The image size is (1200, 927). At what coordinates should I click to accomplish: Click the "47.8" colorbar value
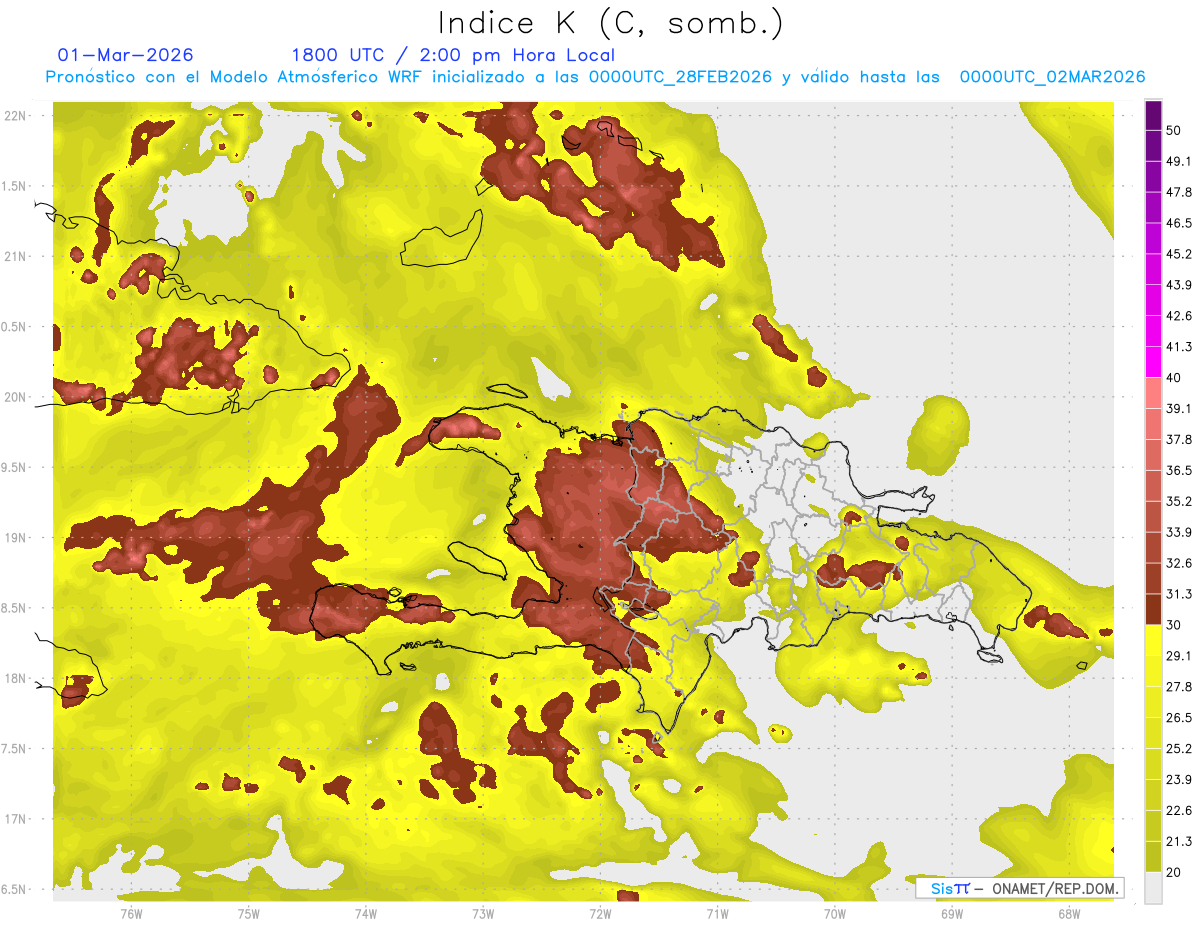click(1179, 192)
